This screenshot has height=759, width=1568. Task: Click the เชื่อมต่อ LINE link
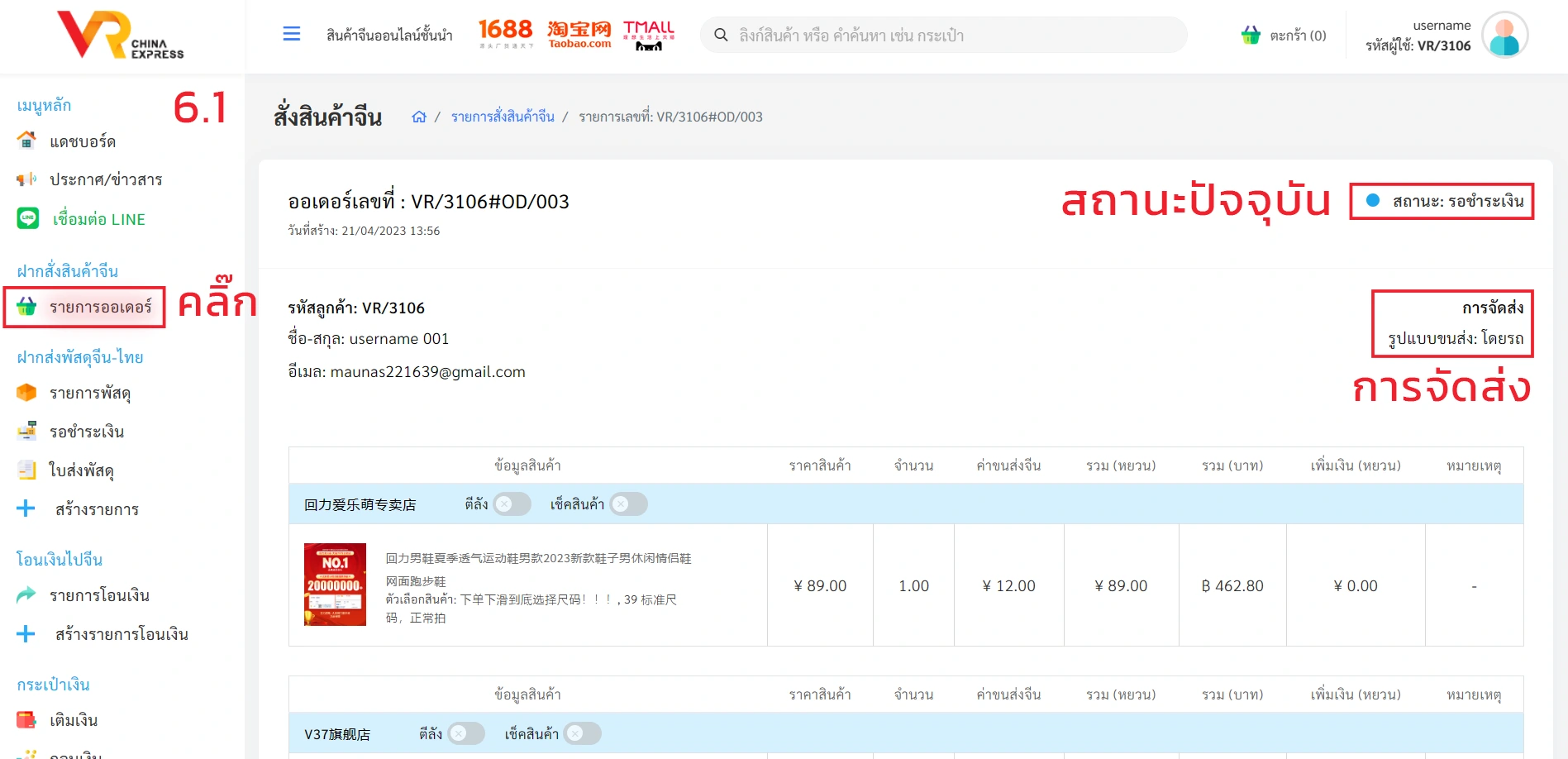tap(98, 219)
